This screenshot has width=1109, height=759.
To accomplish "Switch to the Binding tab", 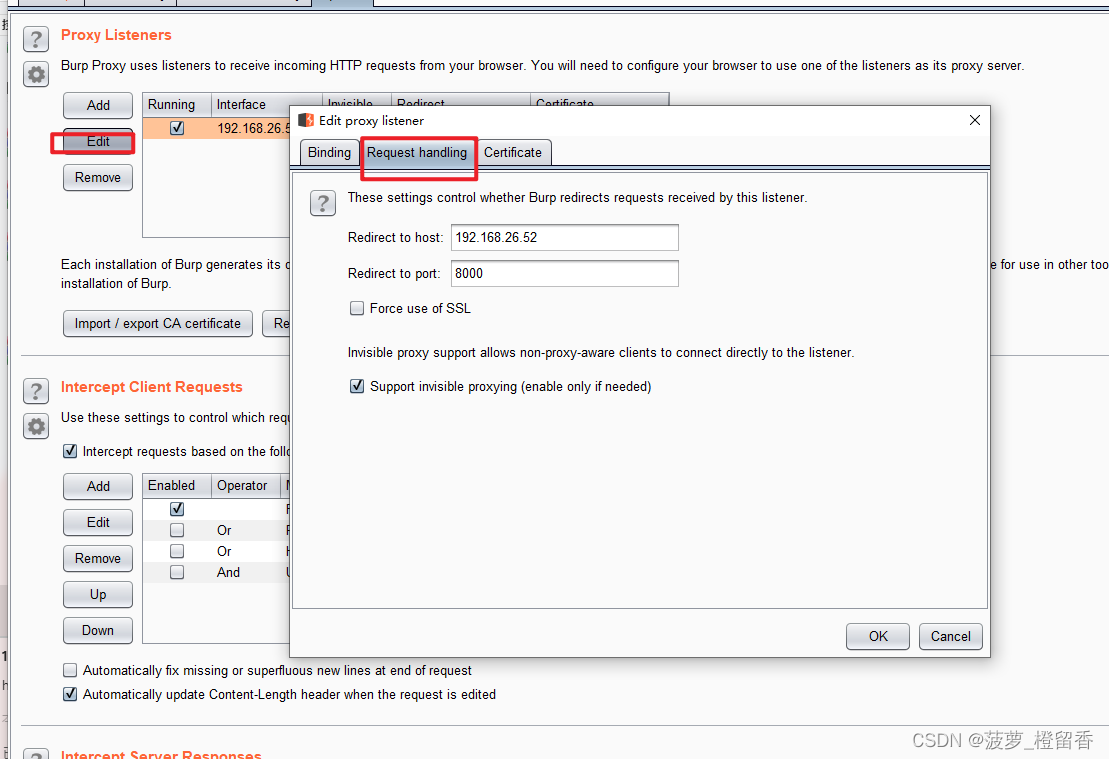I will [329, 152].
